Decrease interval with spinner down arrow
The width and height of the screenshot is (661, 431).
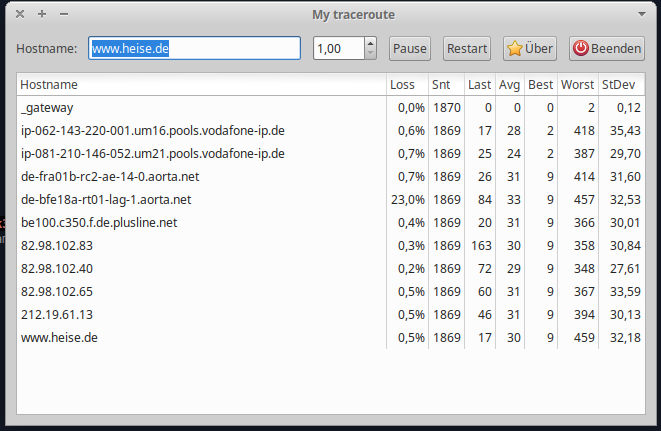pyautogui.click(x=370, y=54)
